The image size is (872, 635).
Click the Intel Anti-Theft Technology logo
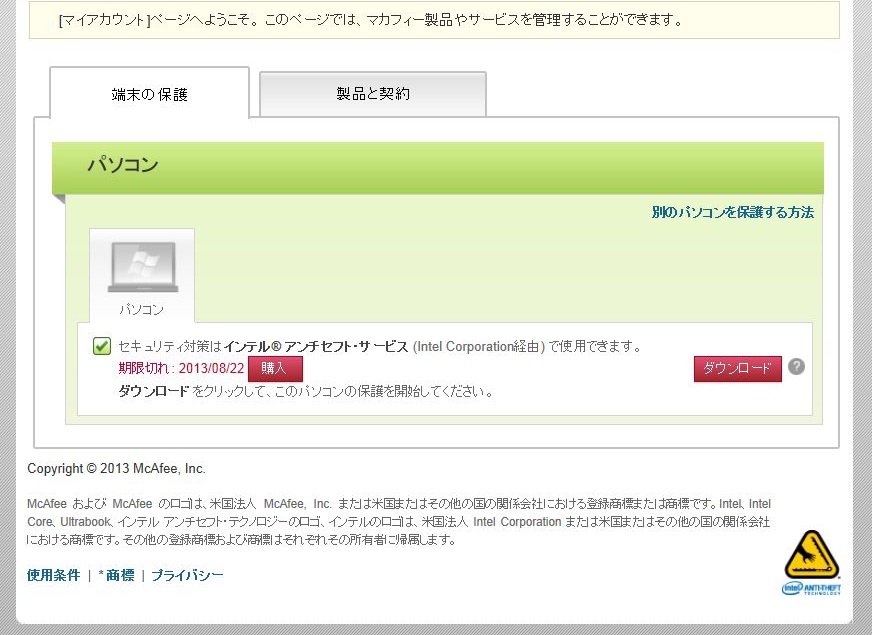pos(811,563)
